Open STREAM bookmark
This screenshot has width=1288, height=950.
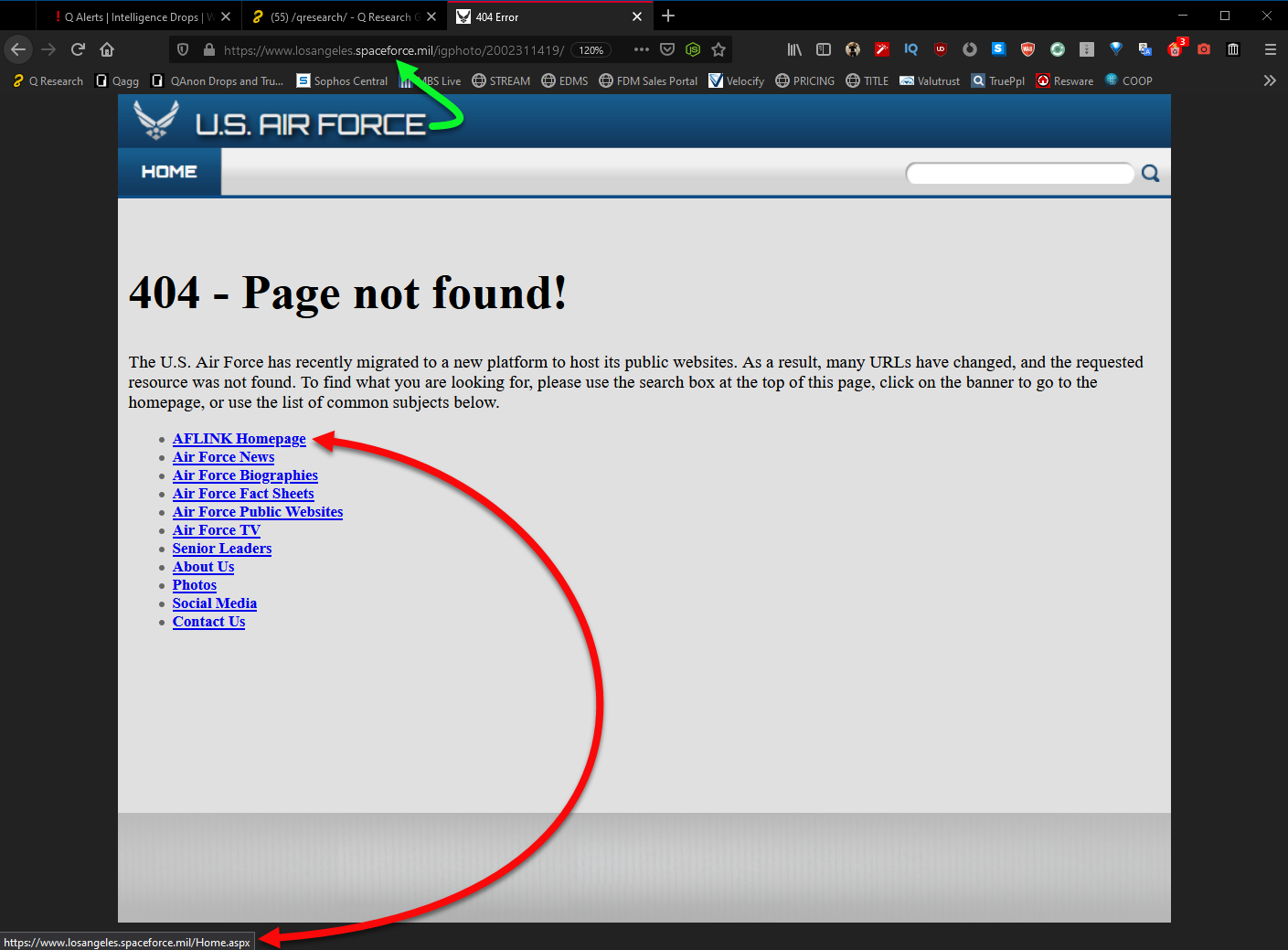[501, 80]
